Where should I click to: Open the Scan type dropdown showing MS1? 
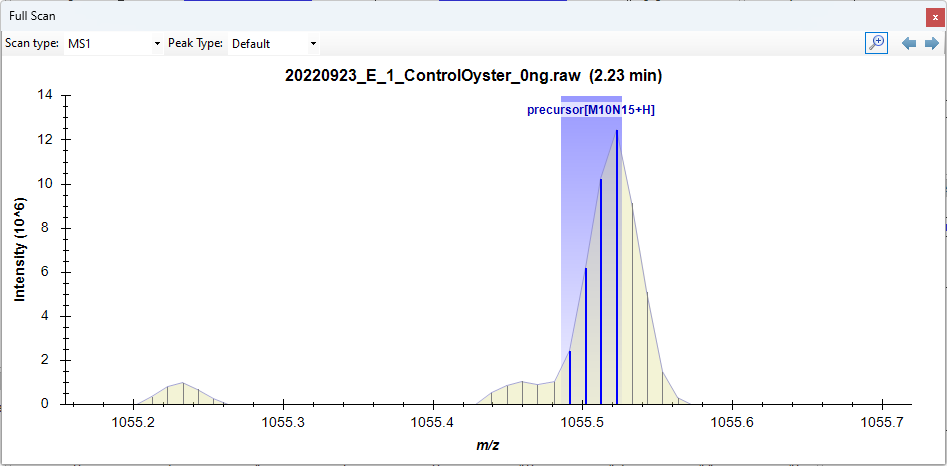[114, 44]
